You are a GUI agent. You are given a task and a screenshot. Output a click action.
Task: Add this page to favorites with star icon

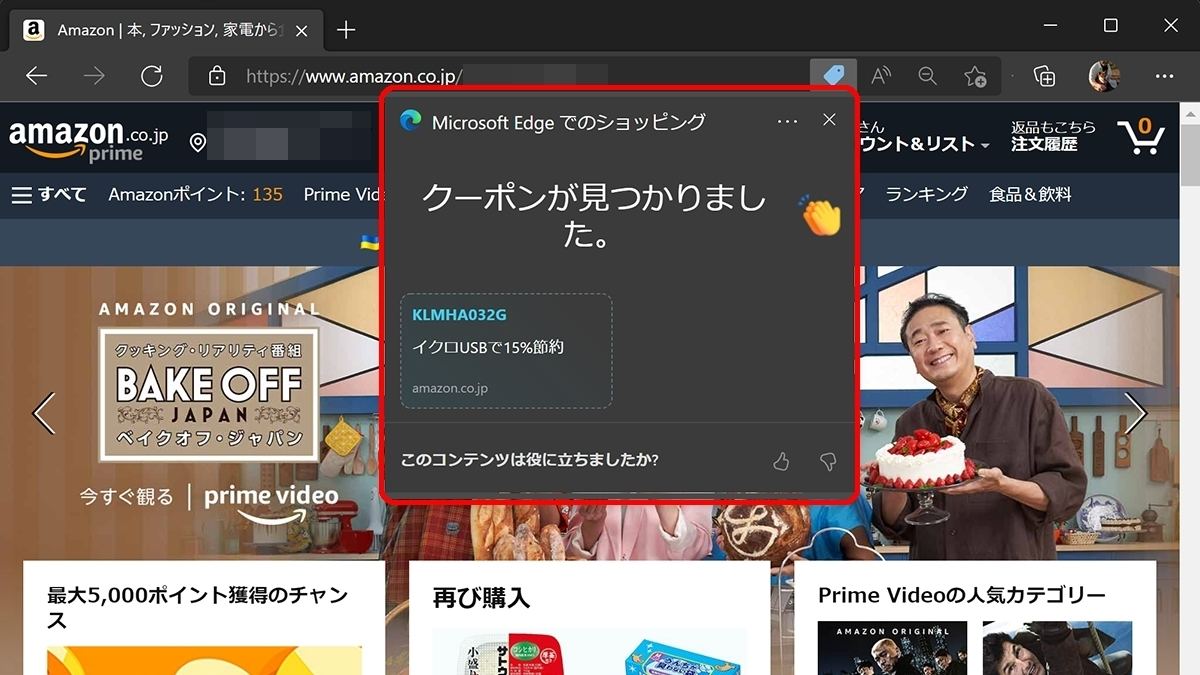(x=975, y=76)
